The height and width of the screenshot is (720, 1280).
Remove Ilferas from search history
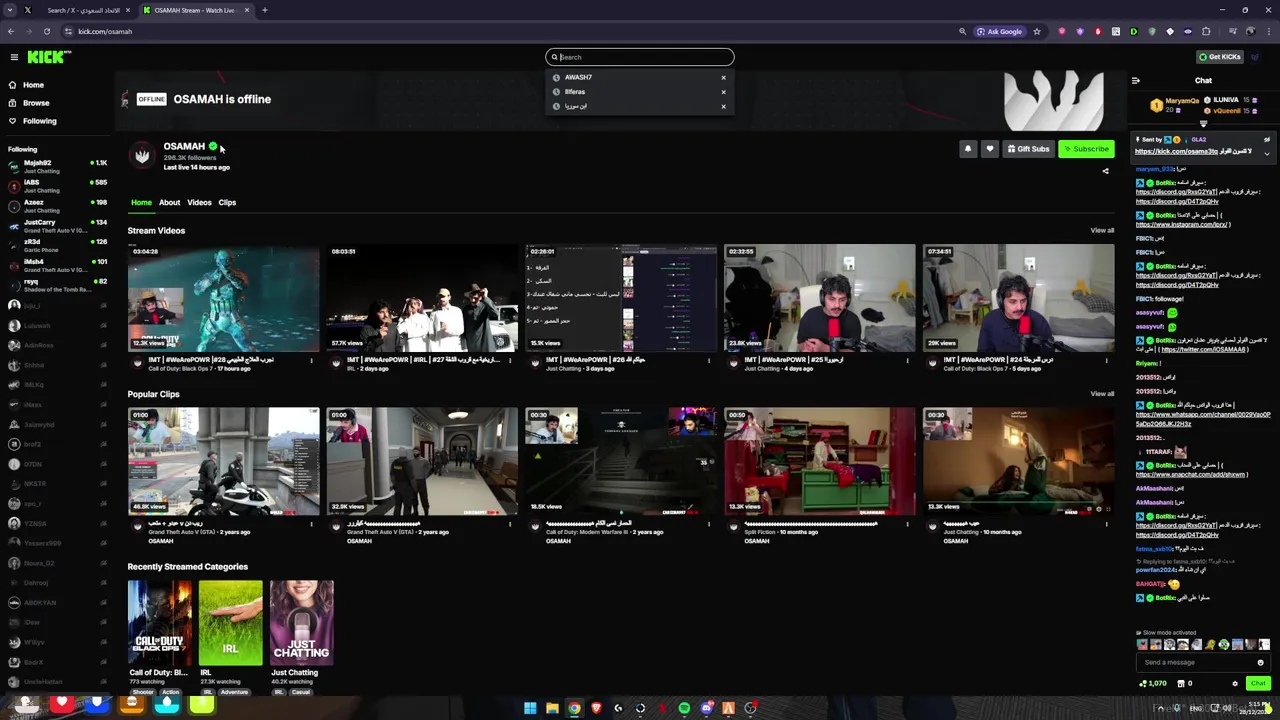(x=723, y=92)
